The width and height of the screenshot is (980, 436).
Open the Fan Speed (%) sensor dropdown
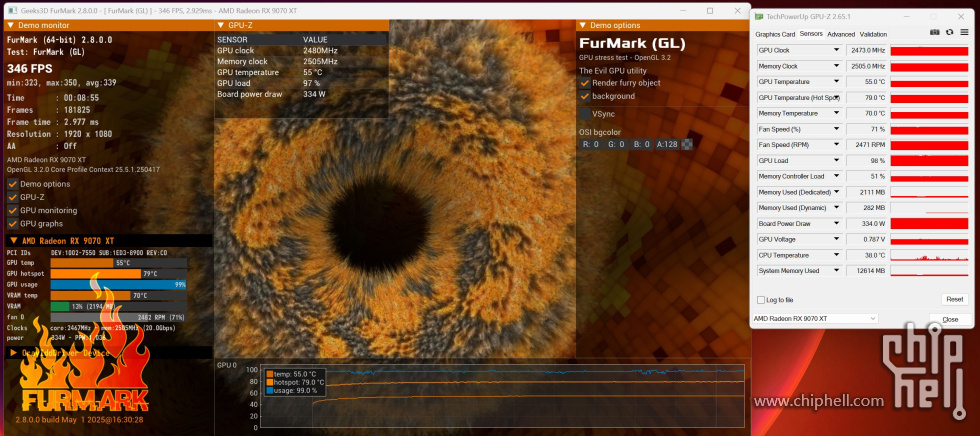[x=836, y=129]
